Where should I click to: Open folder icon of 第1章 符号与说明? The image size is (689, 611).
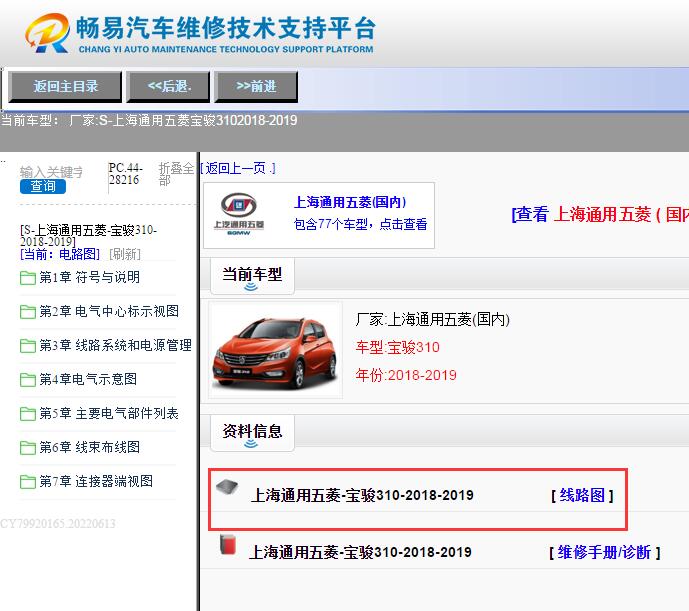28,278
